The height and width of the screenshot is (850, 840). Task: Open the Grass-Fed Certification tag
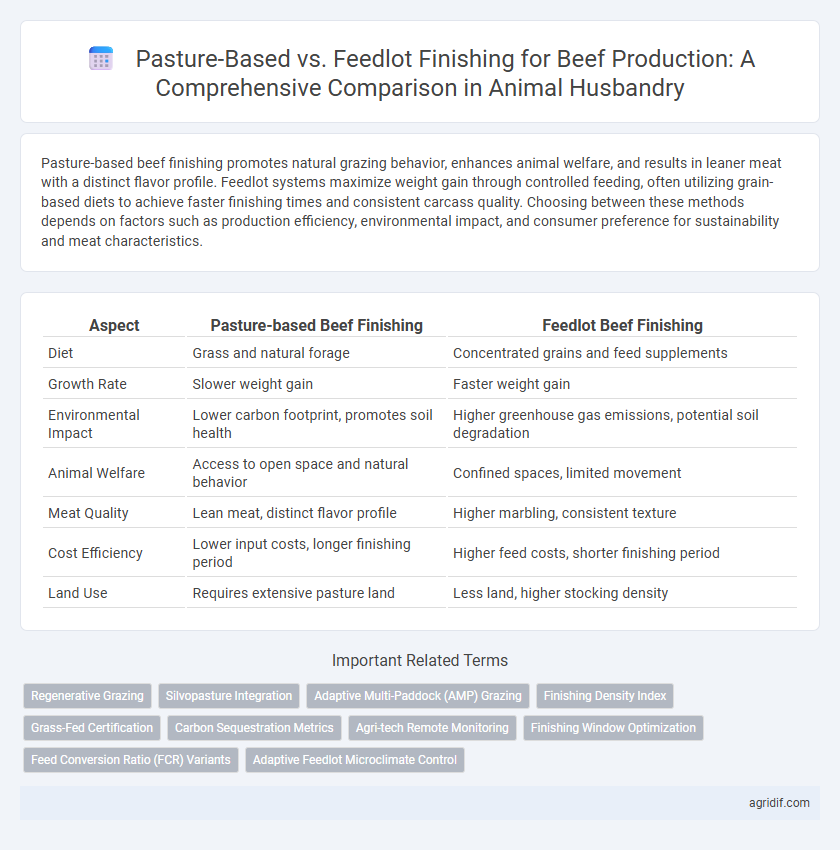pyautogui.click(x=92, y=727)
